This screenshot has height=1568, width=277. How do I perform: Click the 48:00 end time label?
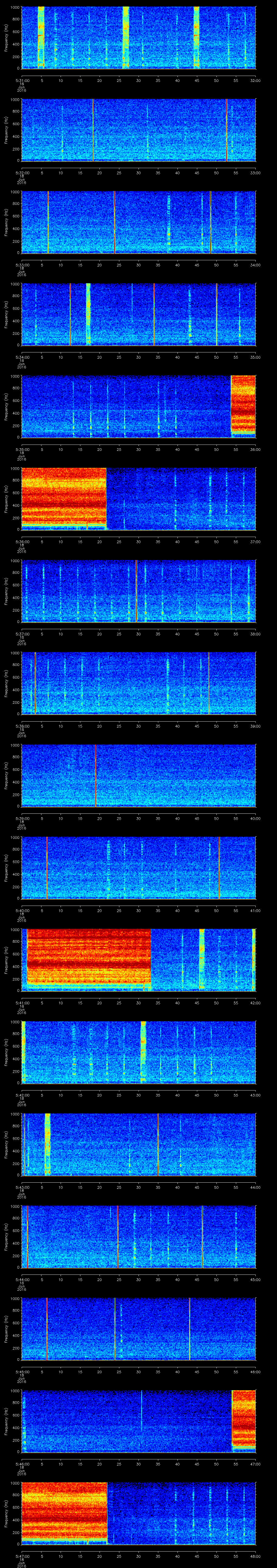point(255,1556)
